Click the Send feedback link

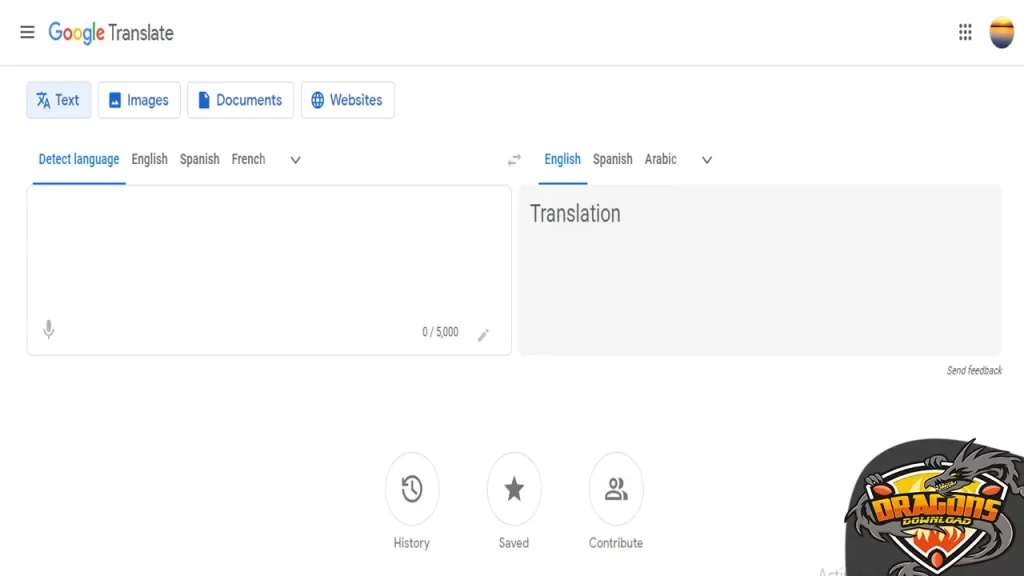tap(975, 369)
